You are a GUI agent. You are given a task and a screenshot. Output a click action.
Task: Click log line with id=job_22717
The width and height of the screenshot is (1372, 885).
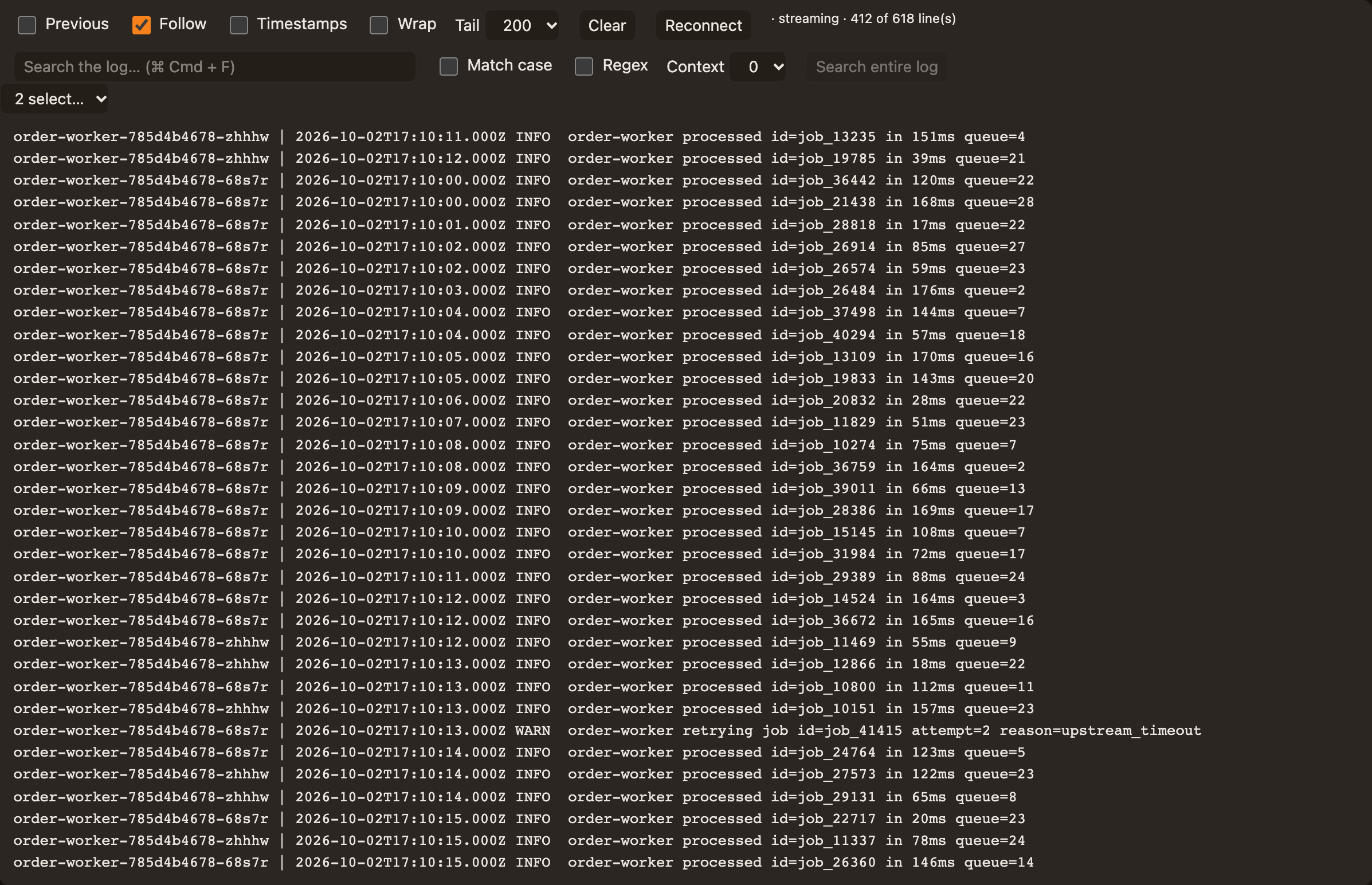pos(519,819)
